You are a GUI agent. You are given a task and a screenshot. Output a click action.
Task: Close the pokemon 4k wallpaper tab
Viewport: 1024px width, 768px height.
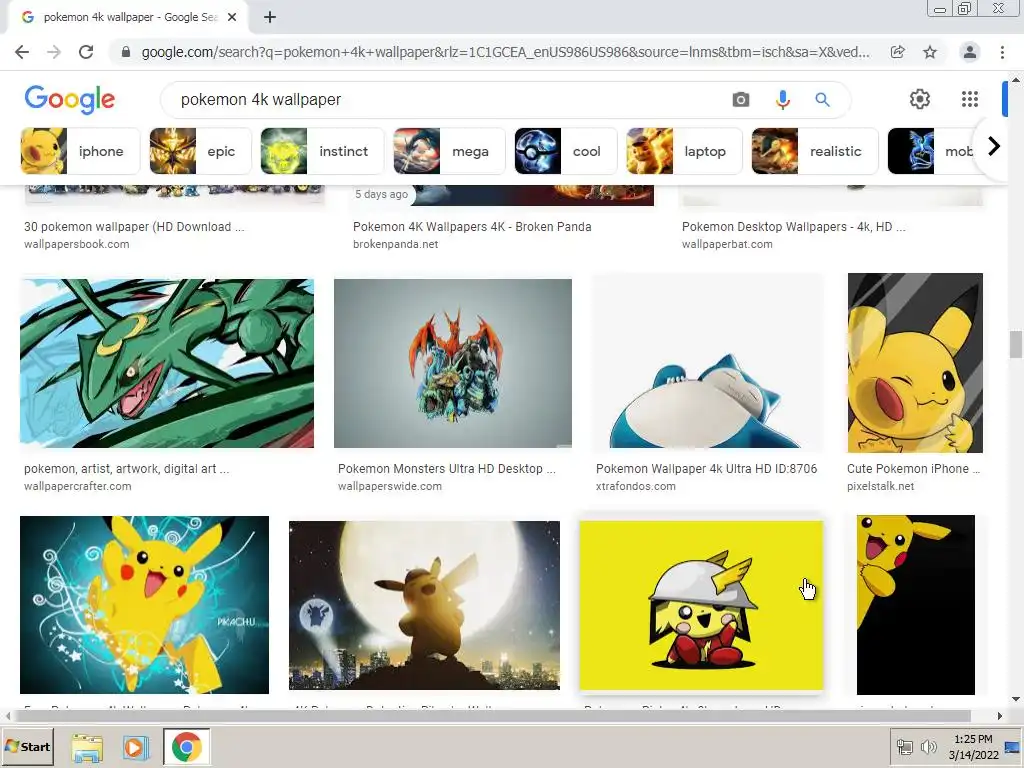click(232, 18)
